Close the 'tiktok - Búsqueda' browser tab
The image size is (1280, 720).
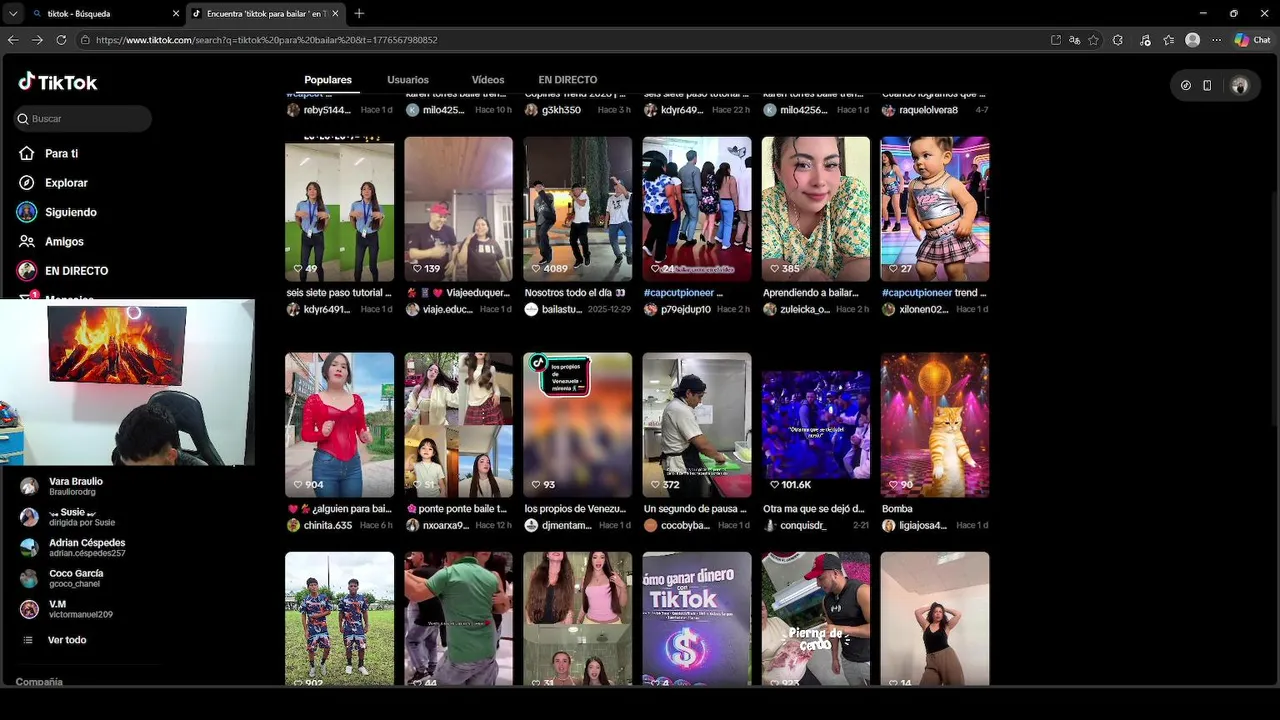pyautogui.click(x=176, y=14)
